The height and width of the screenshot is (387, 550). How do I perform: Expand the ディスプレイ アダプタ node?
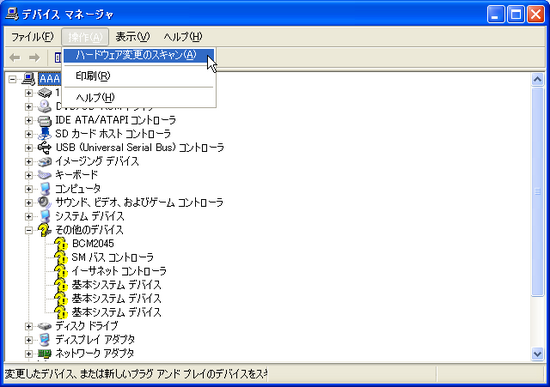pos(29,340)
